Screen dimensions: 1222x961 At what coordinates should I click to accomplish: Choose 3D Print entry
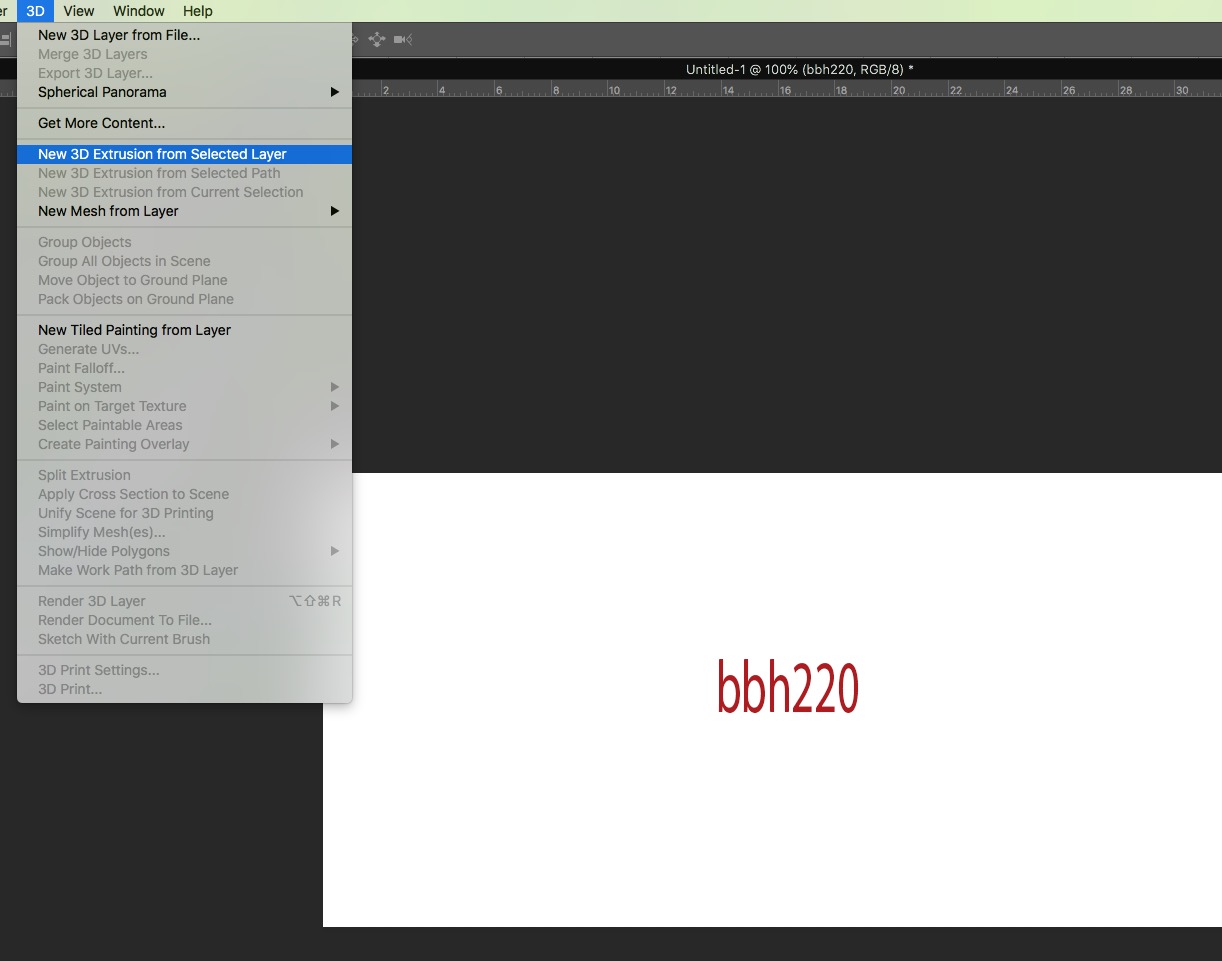click(x=184, y=689)
